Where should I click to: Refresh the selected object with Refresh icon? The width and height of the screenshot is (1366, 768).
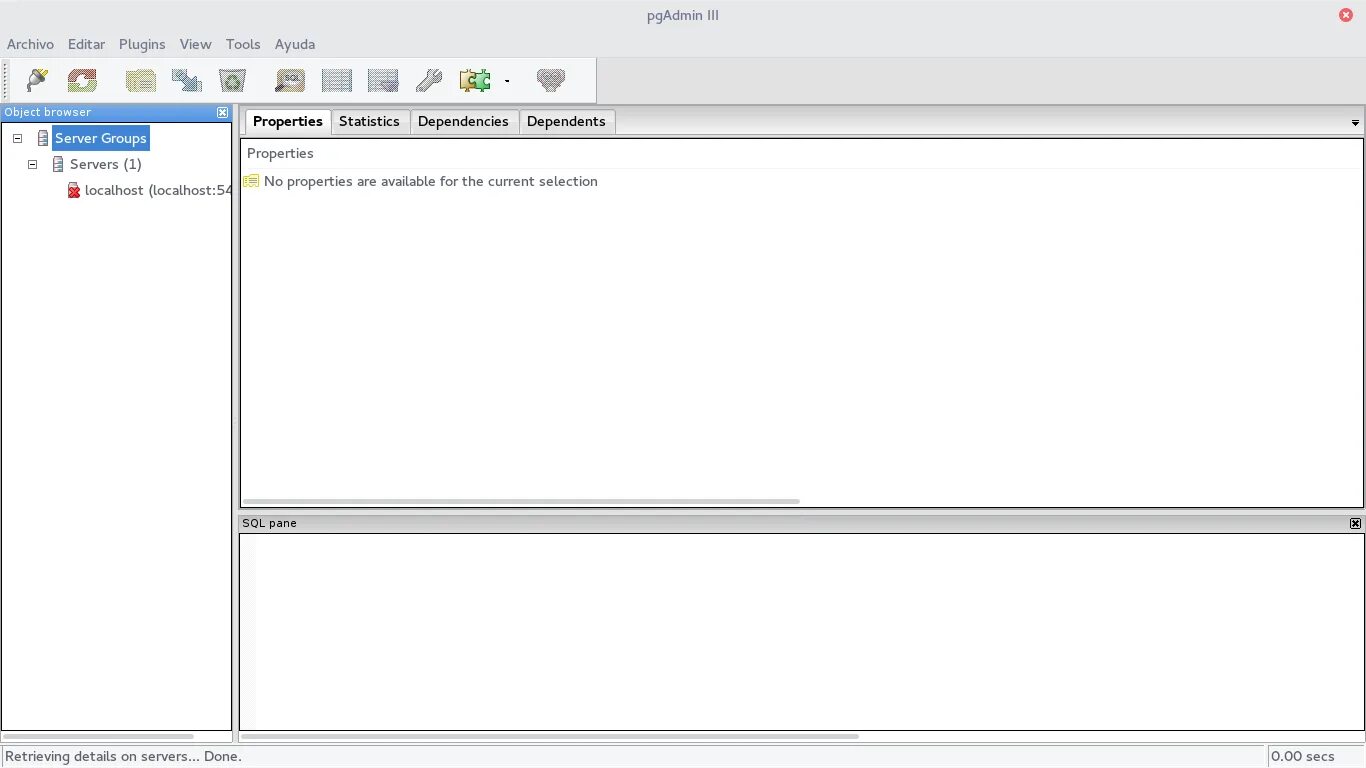pos(82,80)
